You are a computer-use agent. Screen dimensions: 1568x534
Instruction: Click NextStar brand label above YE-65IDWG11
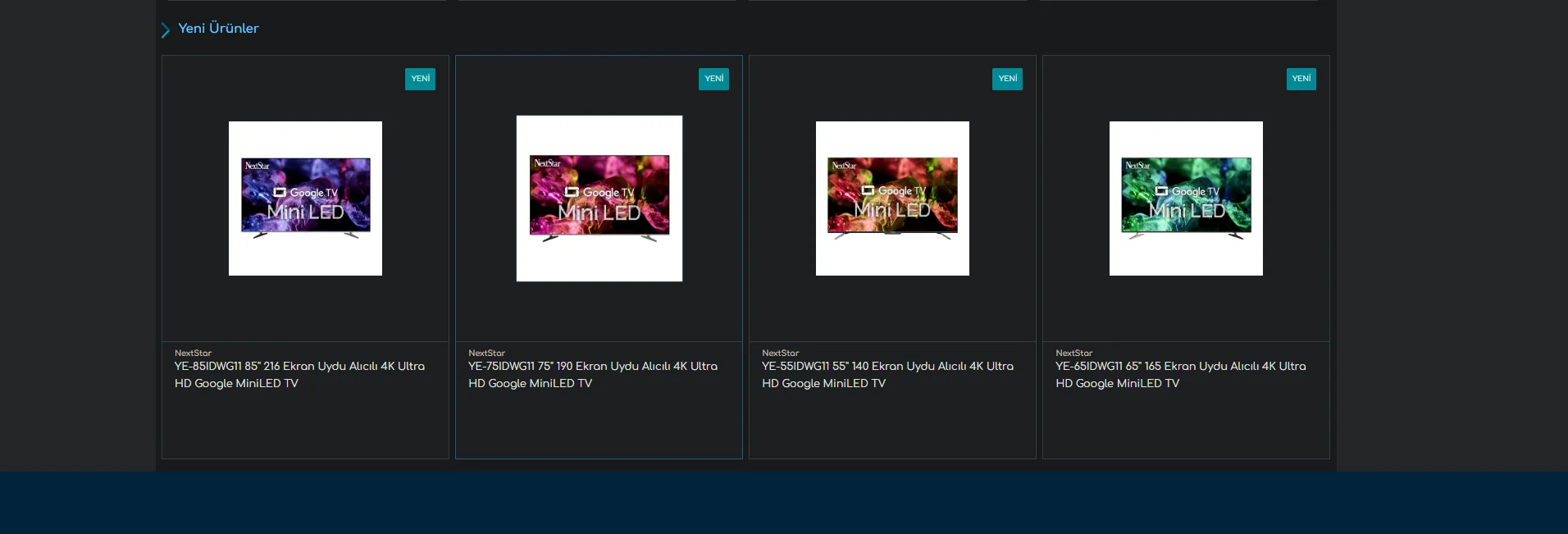(1073, 353)
